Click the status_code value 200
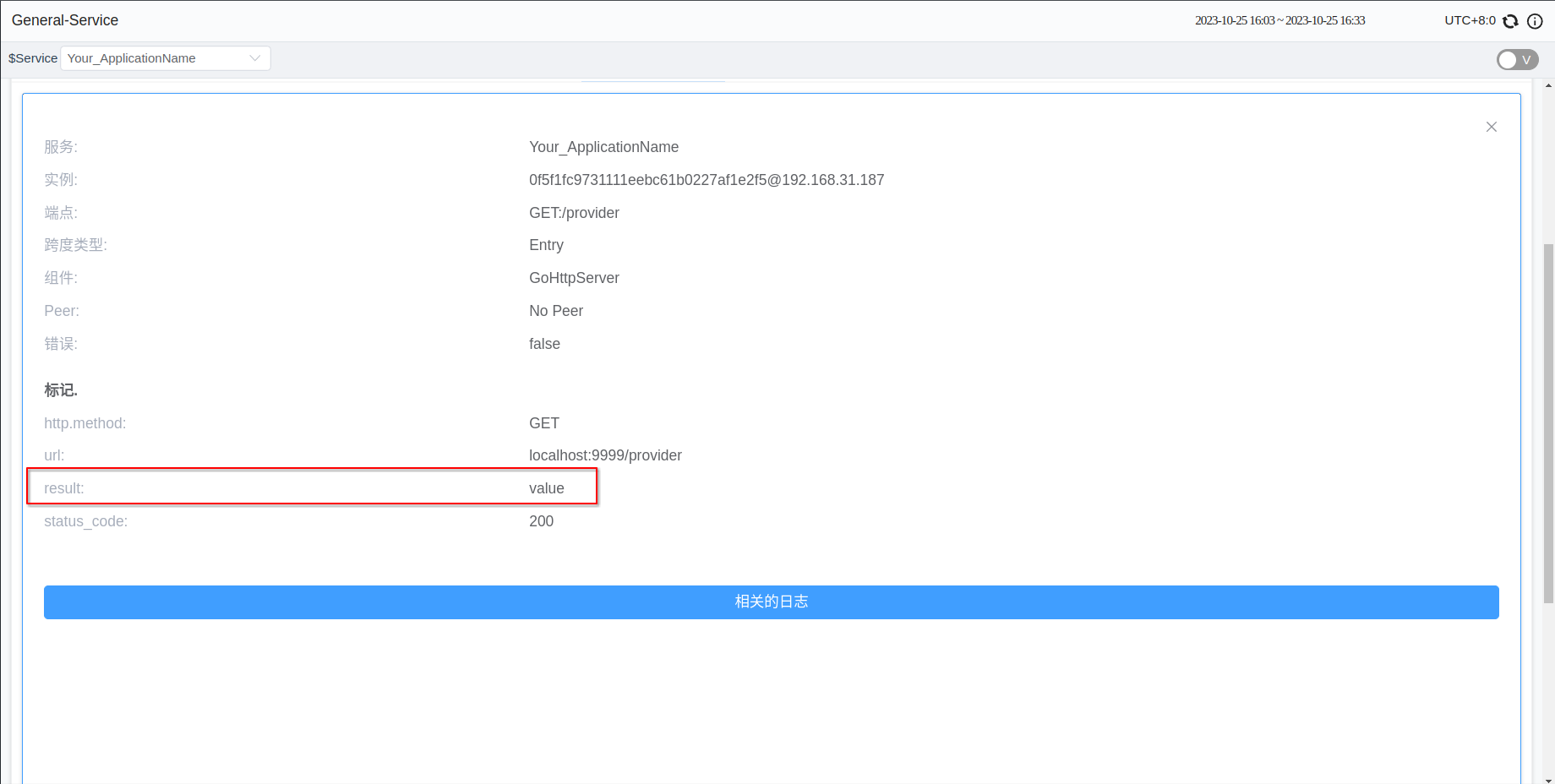Screen dimensions: 1555x784 point(541,521)
